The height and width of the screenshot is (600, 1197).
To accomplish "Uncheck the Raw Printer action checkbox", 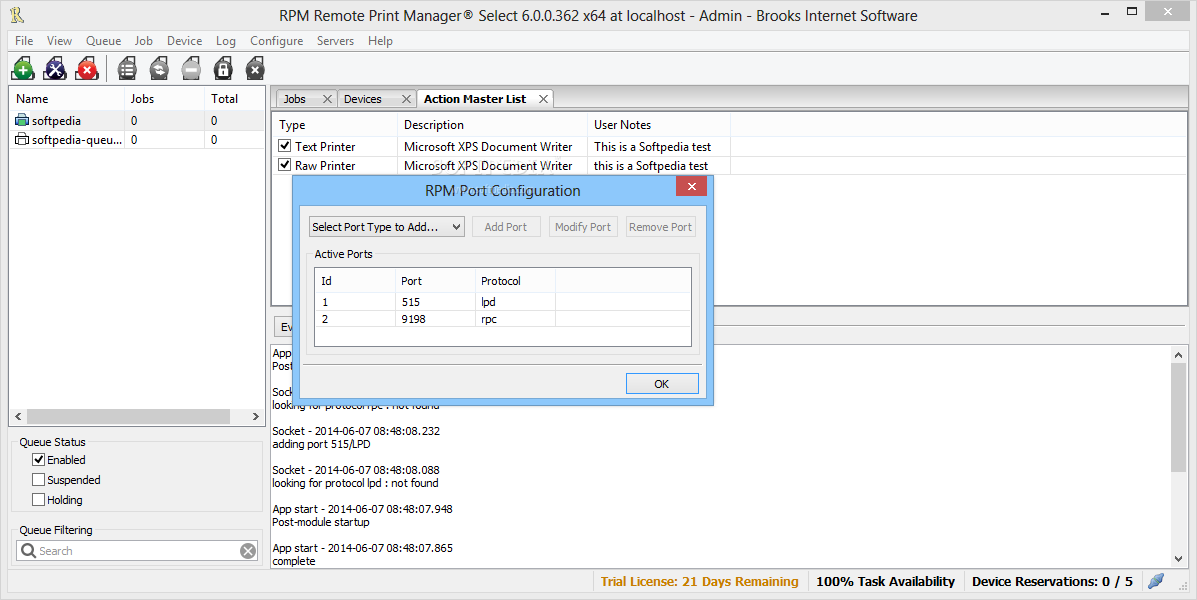I will pyautogui.click(x=285, y=165).
